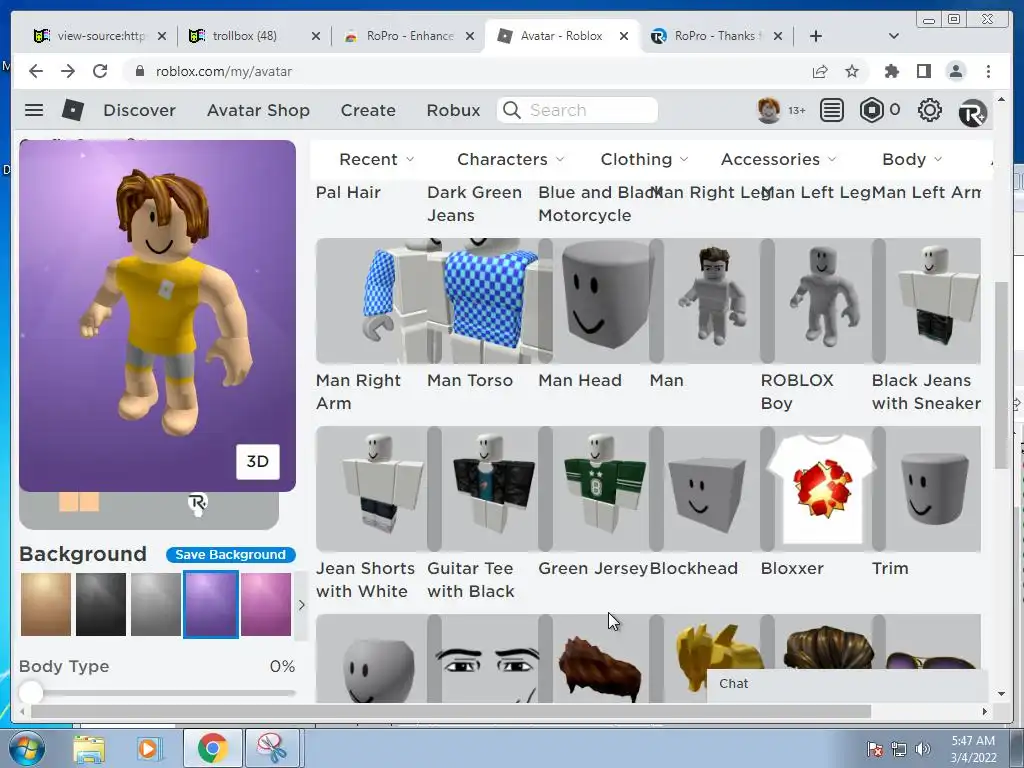Viewport: 1024px width, 768px height.
Task: Open the Chrome extensions puzzle icon
Action: pyautogui.click(x=891, y=71)
